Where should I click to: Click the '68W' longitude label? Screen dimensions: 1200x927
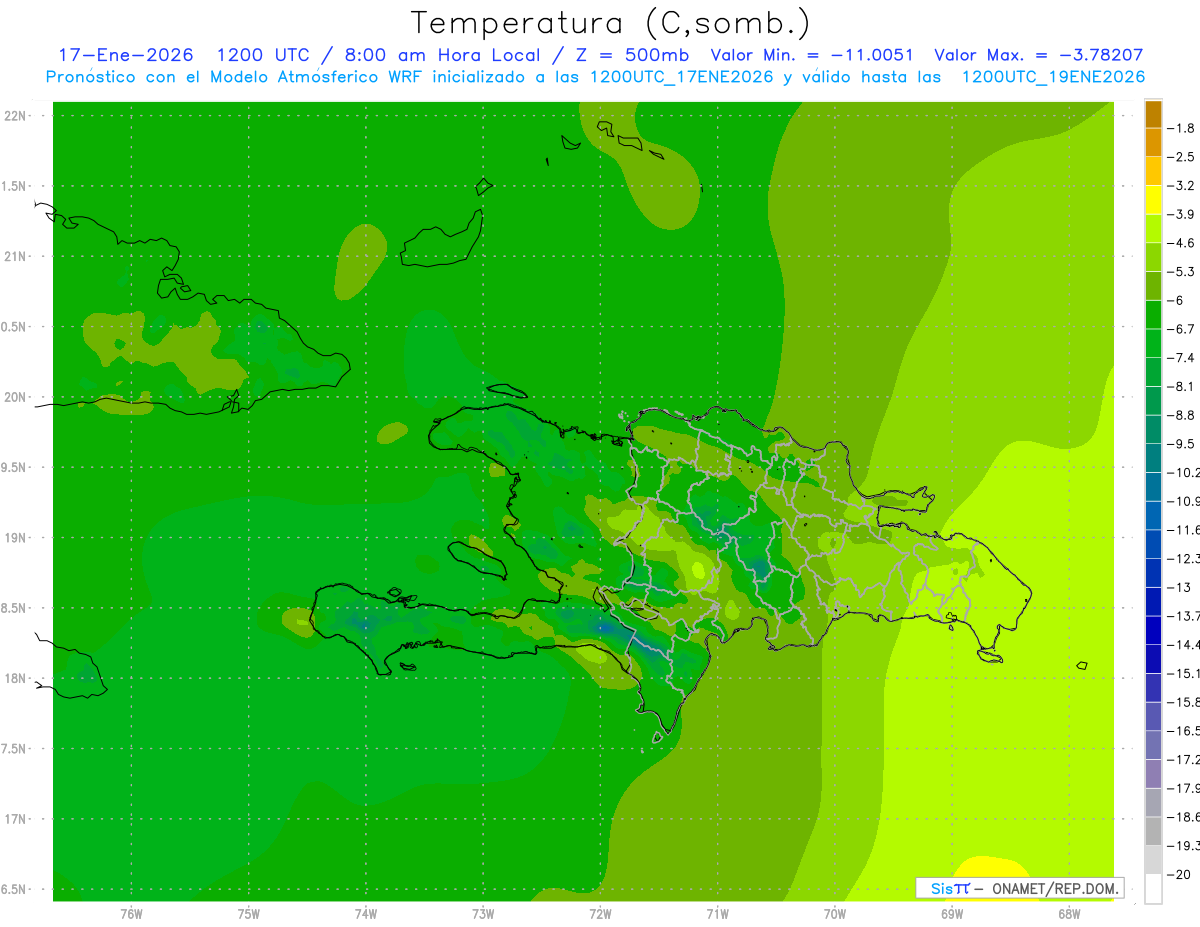tap(1069, 914)
